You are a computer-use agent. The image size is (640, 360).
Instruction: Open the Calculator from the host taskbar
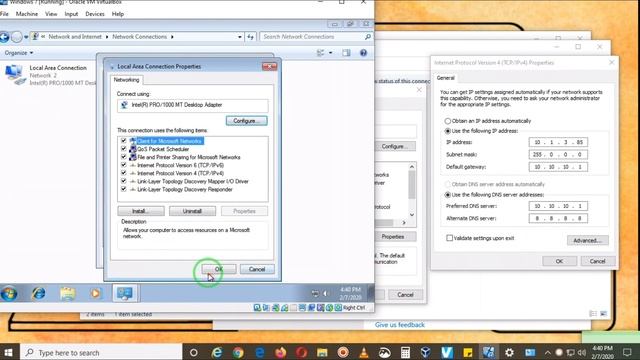pos(405,352)
